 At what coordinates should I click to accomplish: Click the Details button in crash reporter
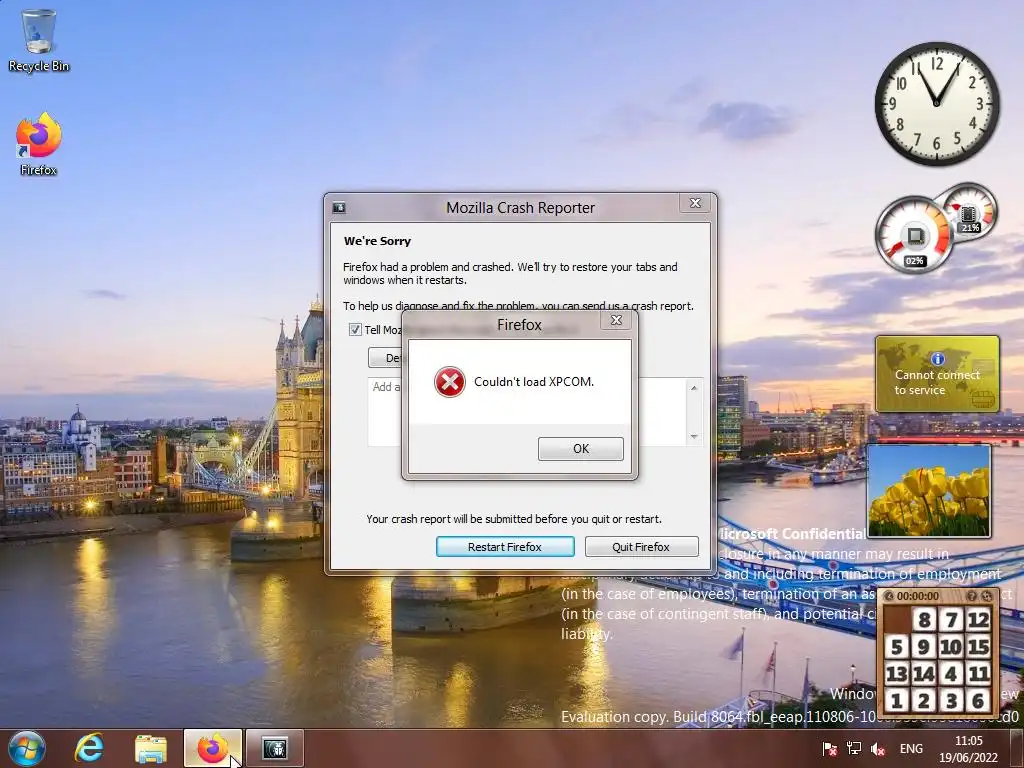coord(385,358)
